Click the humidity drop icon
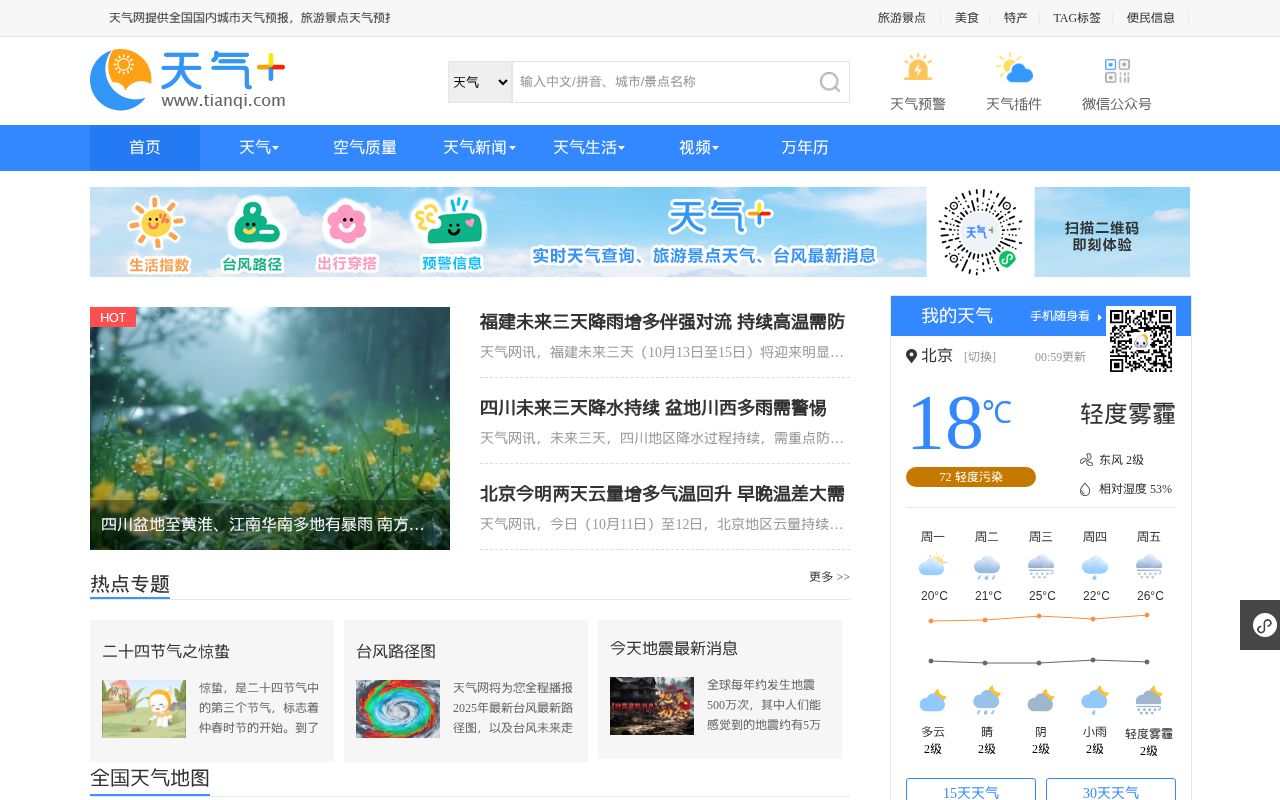This screenshot has height=800, width=1280. click(x=1086, y=489)
